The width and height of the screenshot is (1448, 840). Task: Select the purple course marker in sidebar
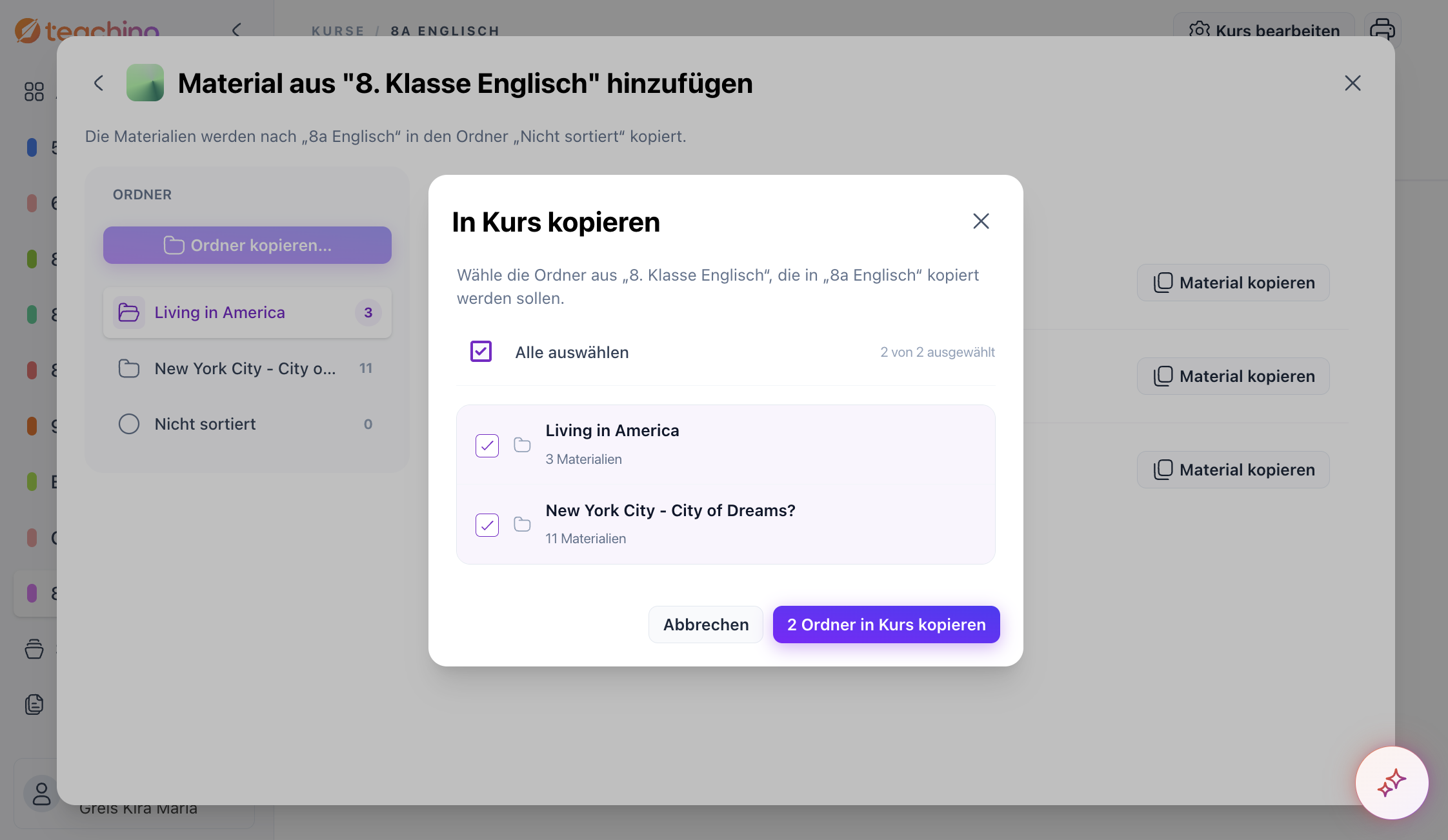(32, 593)
